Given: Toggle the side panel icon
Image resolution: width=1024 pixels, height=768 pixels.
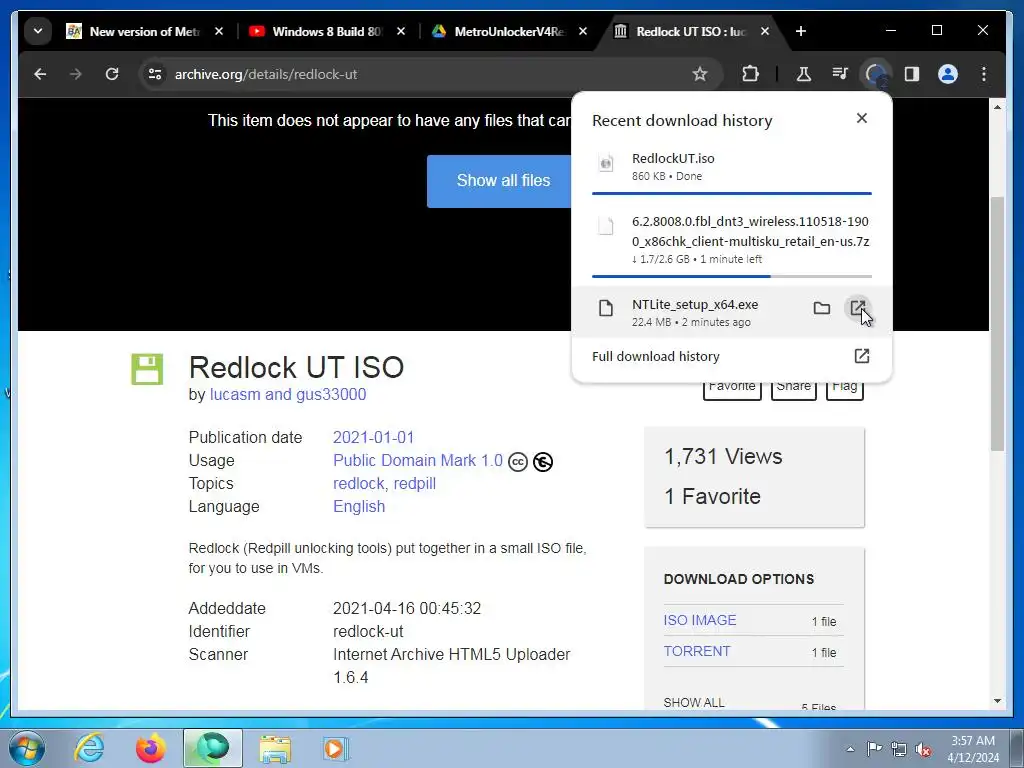Looking at the screenshot, I should (x=912, y=74).
